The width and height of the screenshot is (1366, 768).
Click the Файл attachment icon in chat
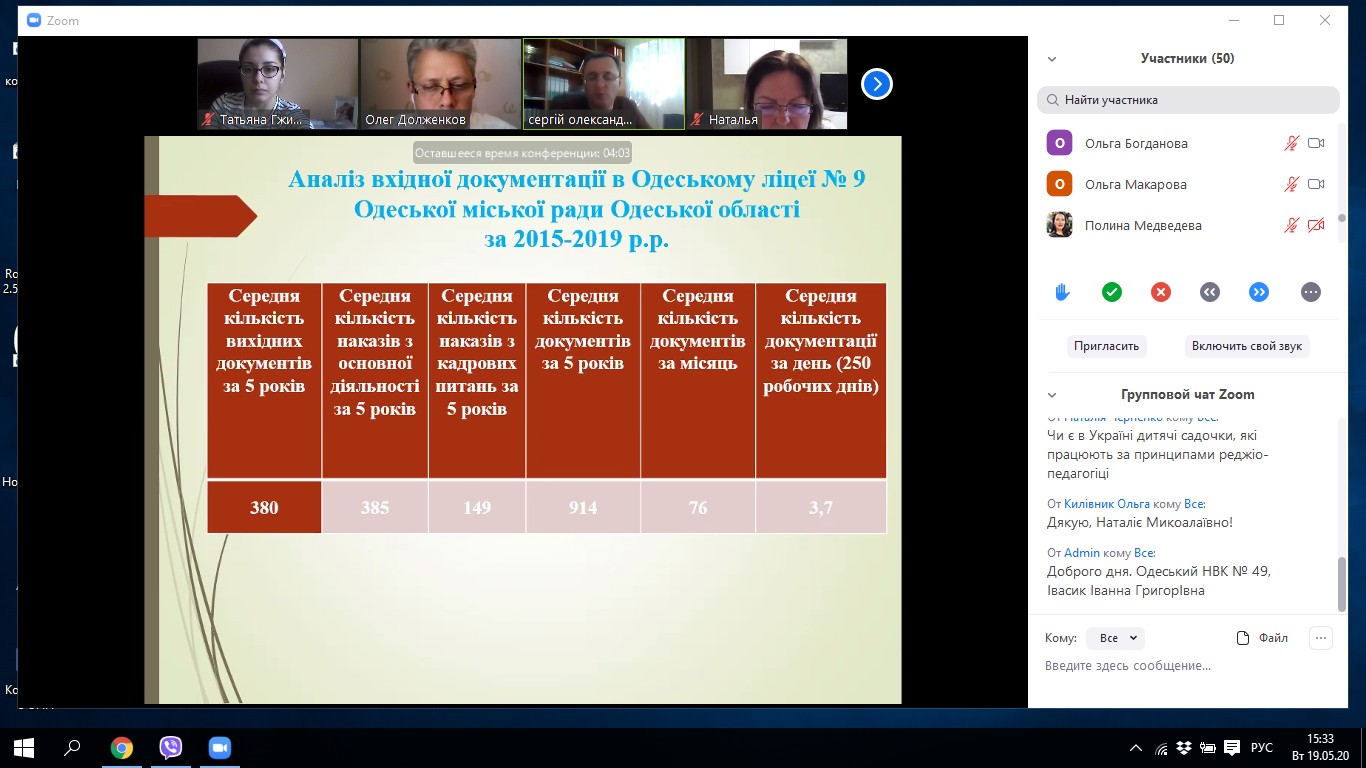pos(1244,638)
